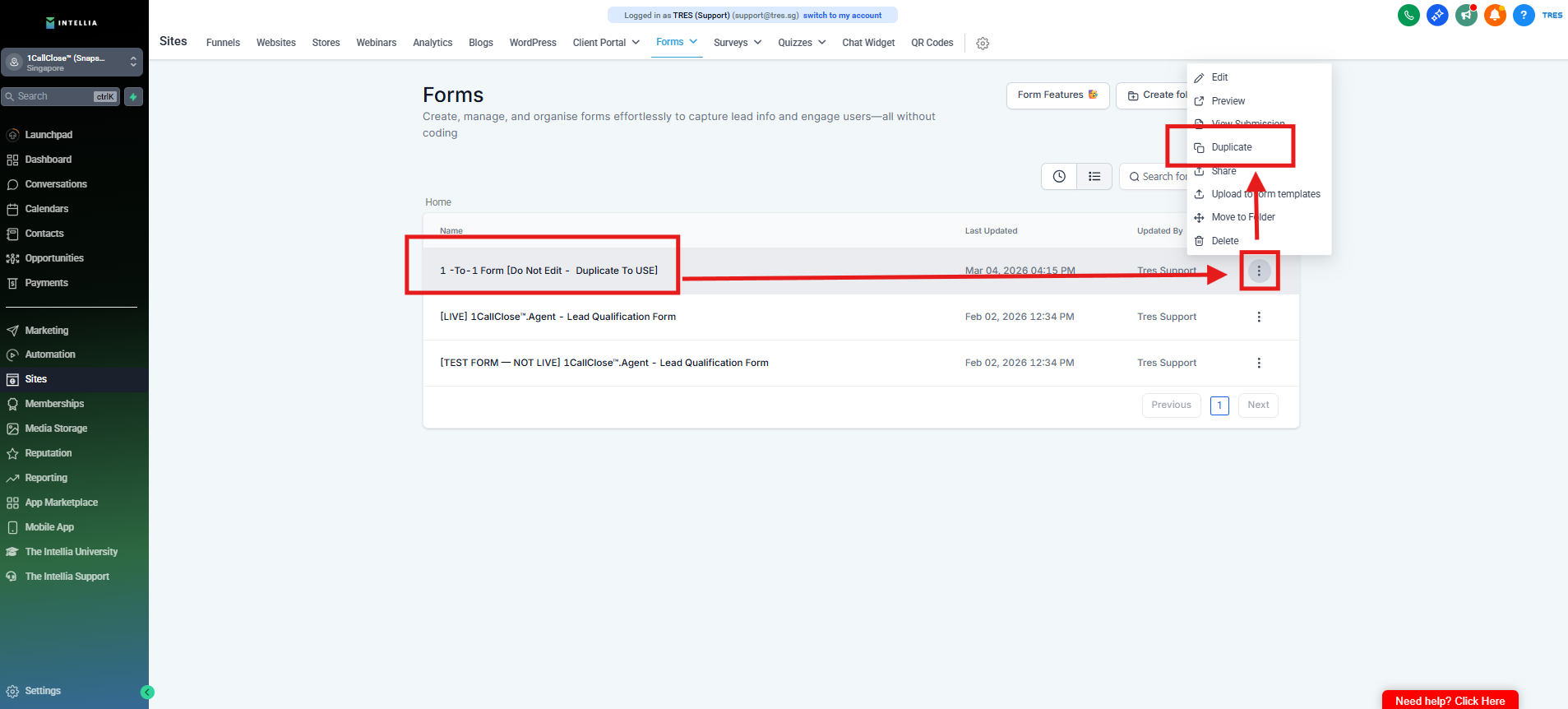The width and height of the screenshot is (1568, 709).
Task: Click the Need help? Click Here button
Action: [1450, 700]
